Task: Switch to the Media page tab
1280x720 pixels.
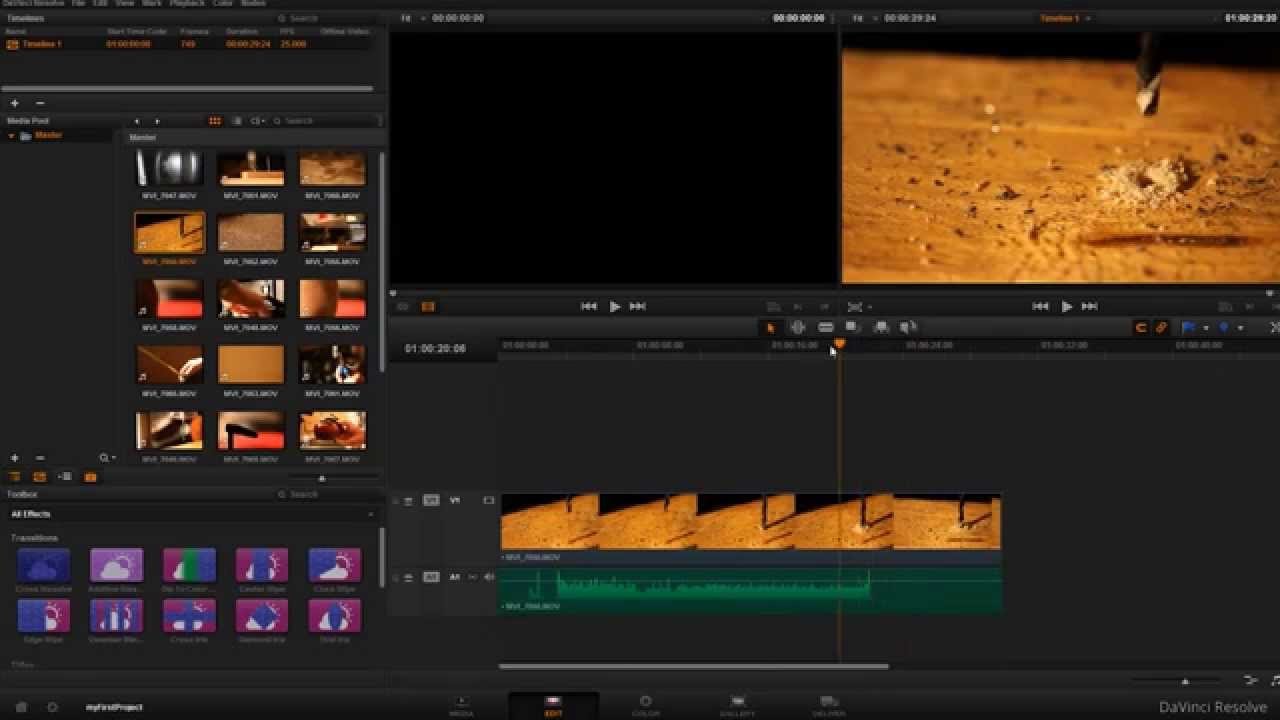Action: click(461, 706)
